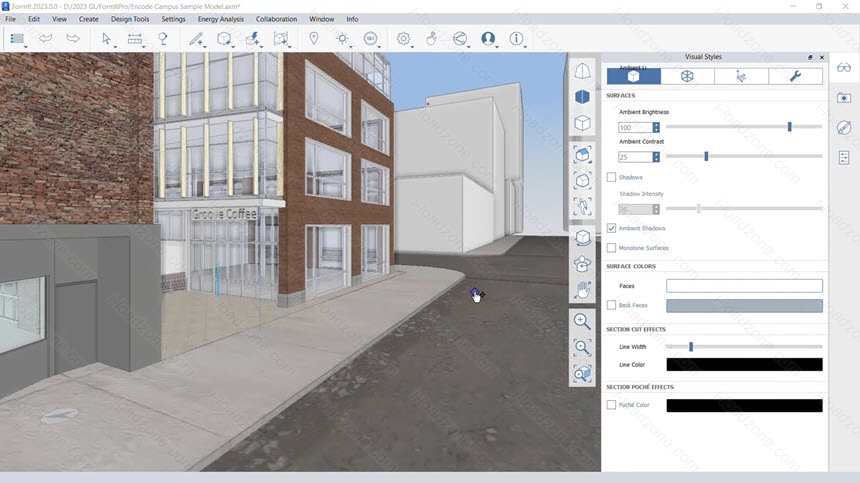Image resolution: width=860 pixels, height=483 pixels.
Task: Open the Line Color black swatch
Action: click(744, 365)
